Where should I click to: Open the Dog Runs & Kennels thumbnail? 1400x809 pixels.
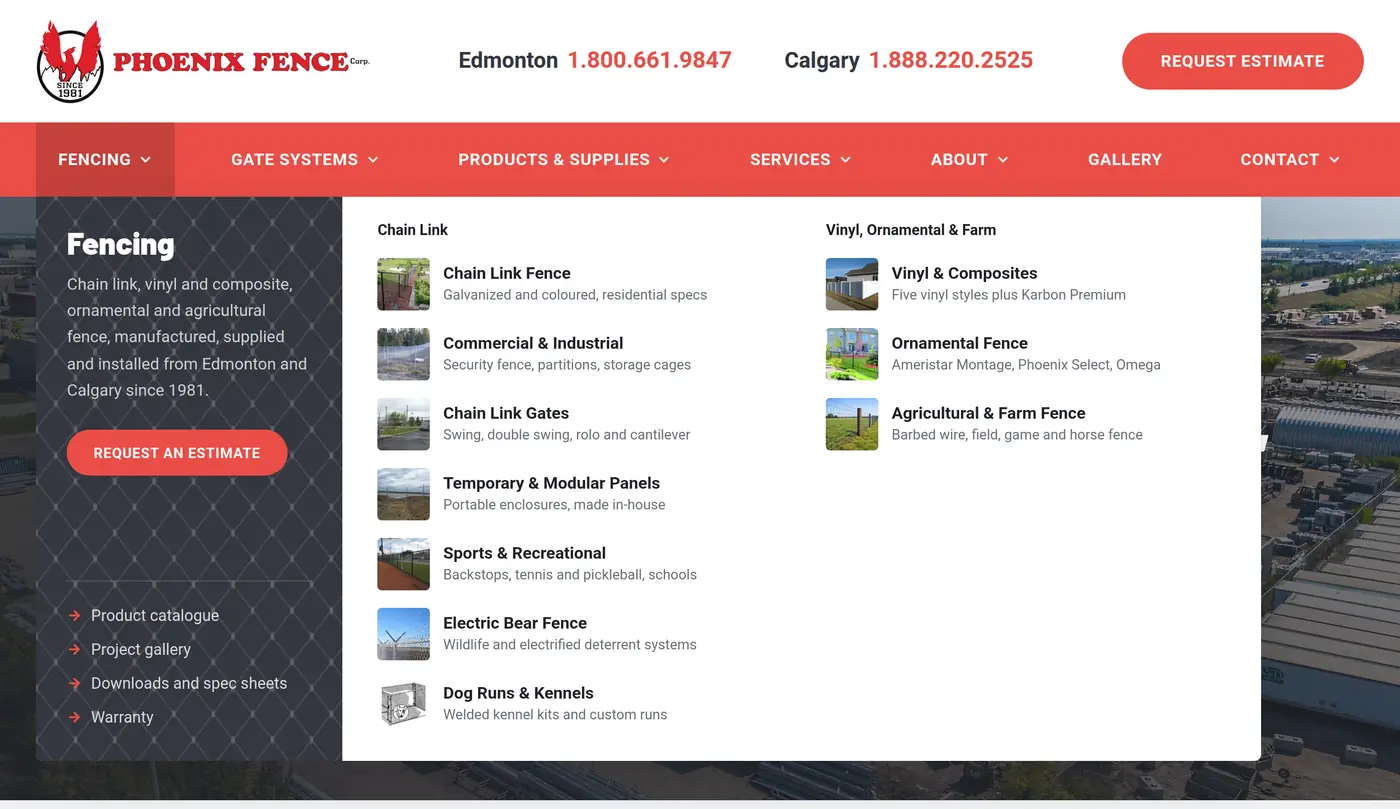point(403,704)
